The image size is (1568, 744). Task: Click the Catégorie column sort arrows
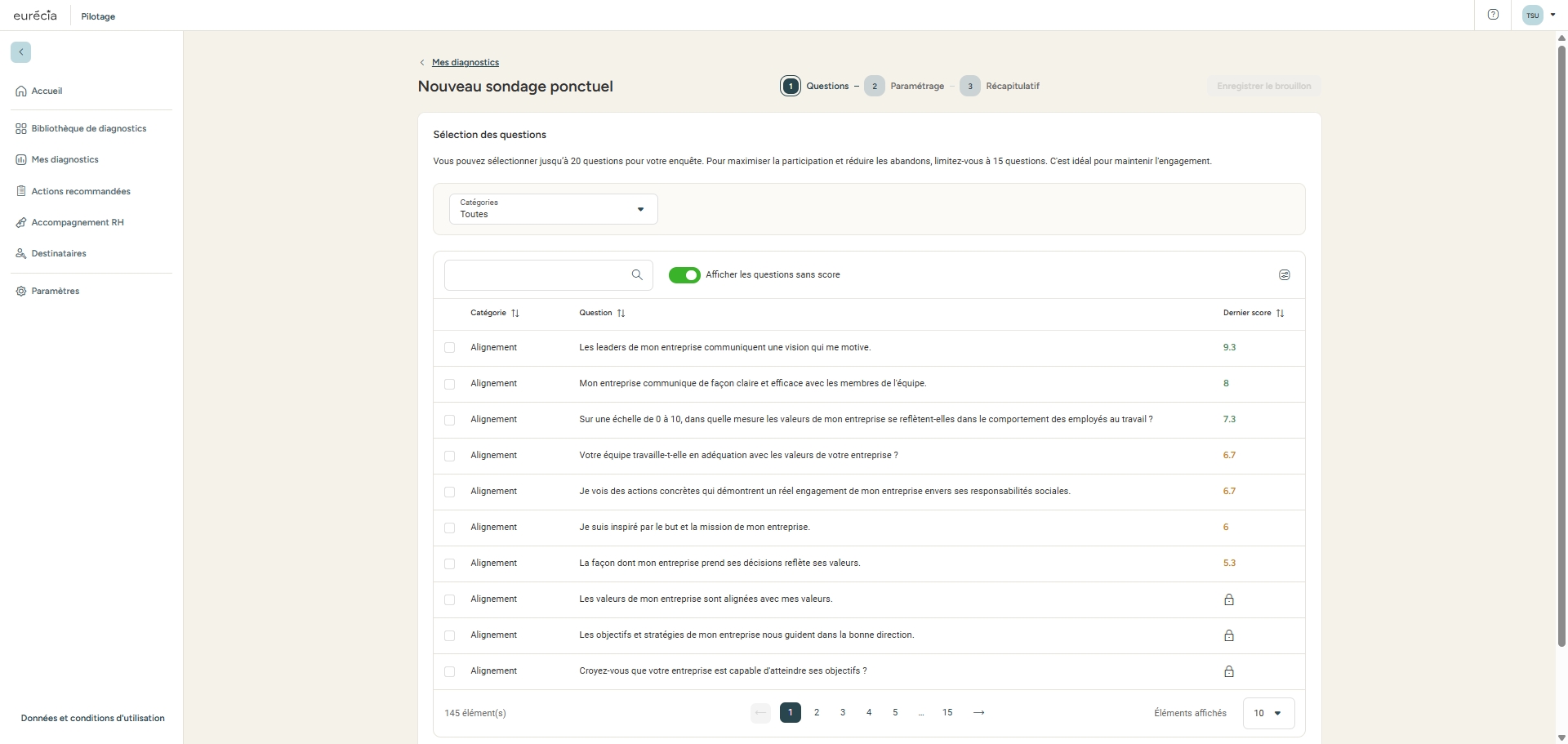(x=515, y=314)
